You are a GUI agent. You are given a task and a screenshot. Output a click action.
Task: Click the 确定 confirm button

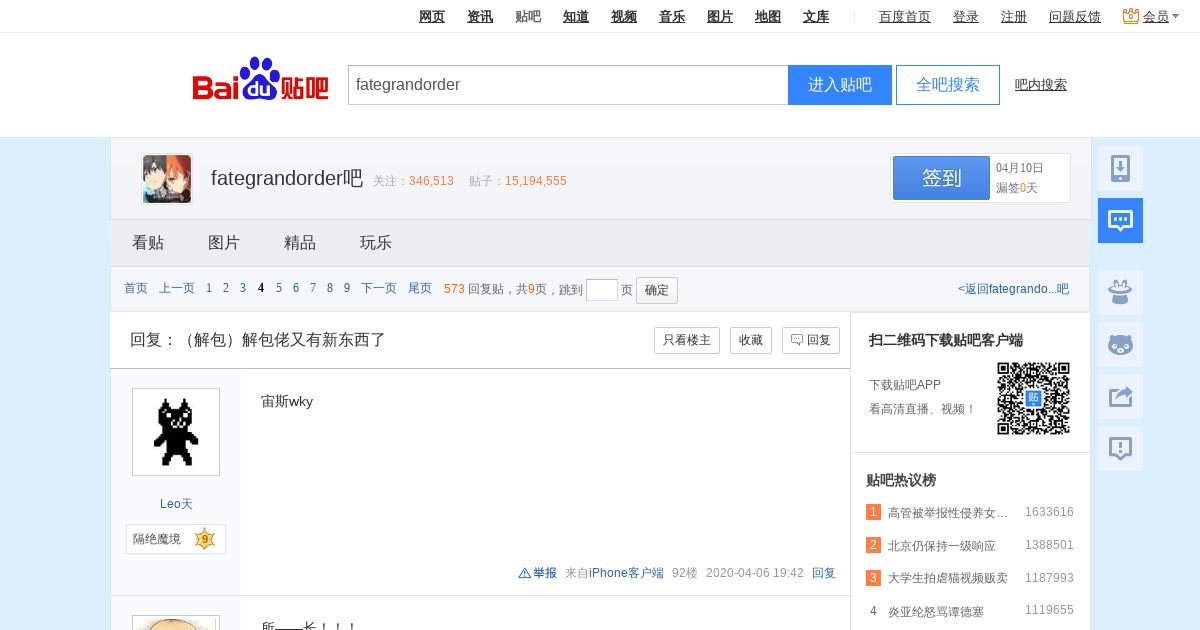coord(657,290)
